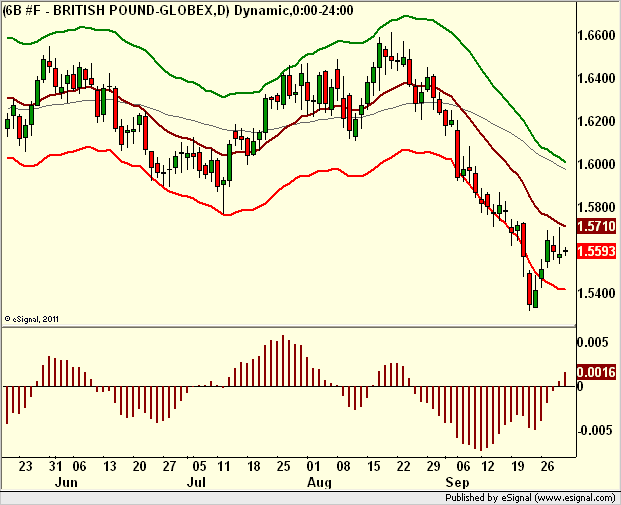Click the eSignal 2011 copyright text
Image resolution: width=621 pixels, height=505 pixels.
32,319
